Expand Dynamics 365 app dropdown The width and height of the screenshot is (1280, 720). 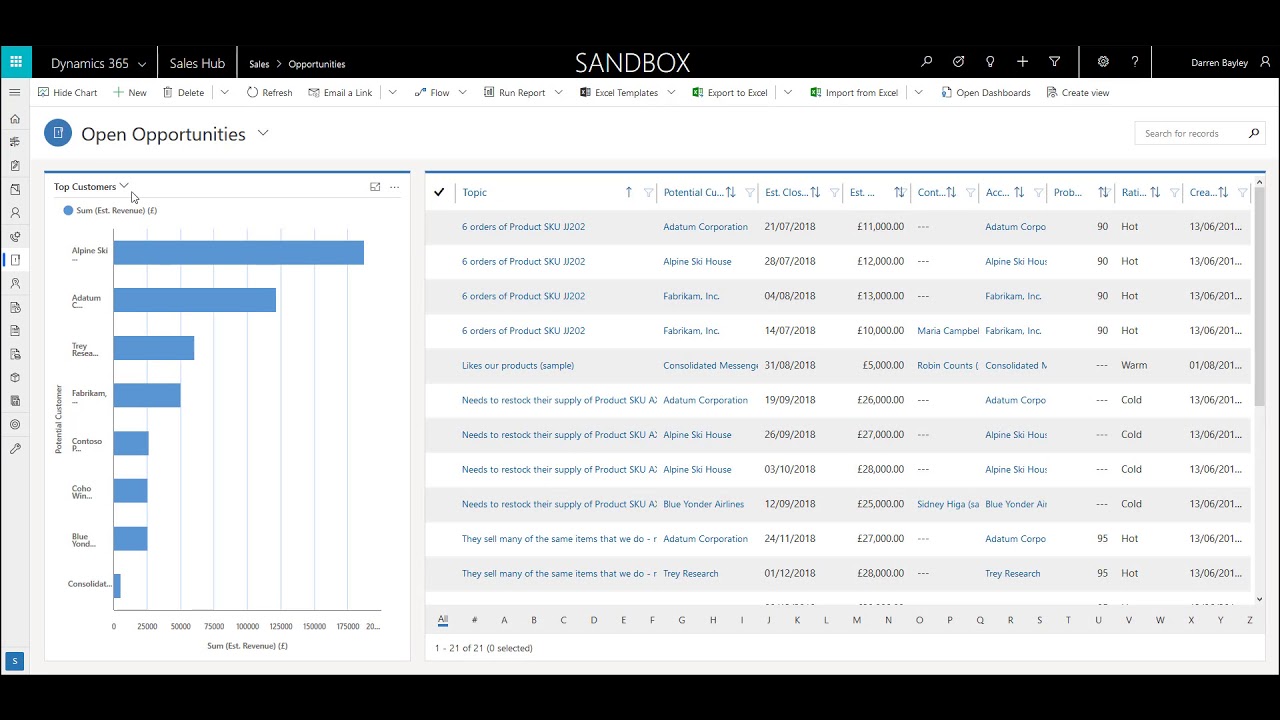pyautogui.click(x=142, y=64)
